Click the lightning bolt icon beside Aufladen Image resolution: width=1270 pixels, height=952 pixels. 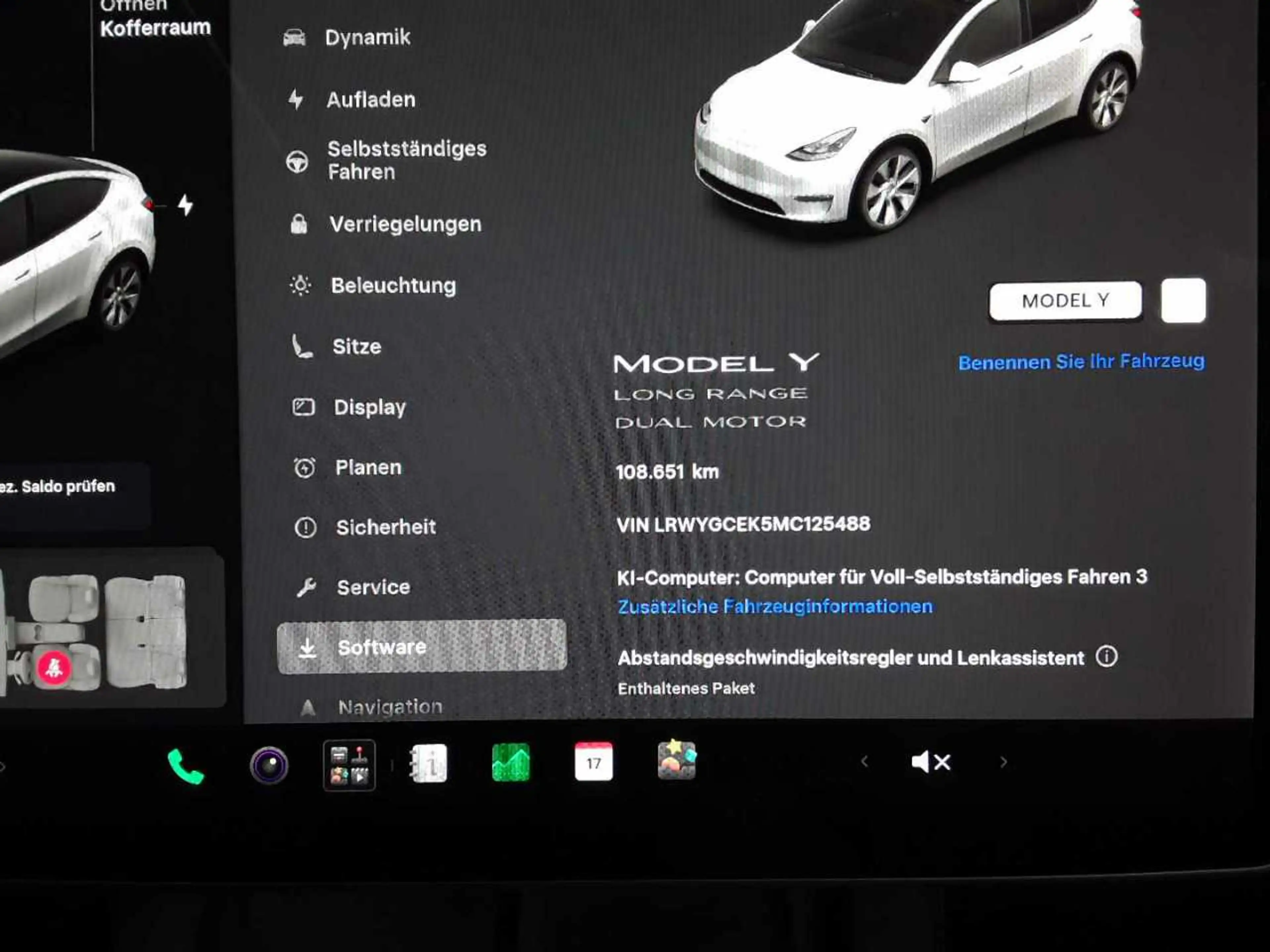pos(296,99)
